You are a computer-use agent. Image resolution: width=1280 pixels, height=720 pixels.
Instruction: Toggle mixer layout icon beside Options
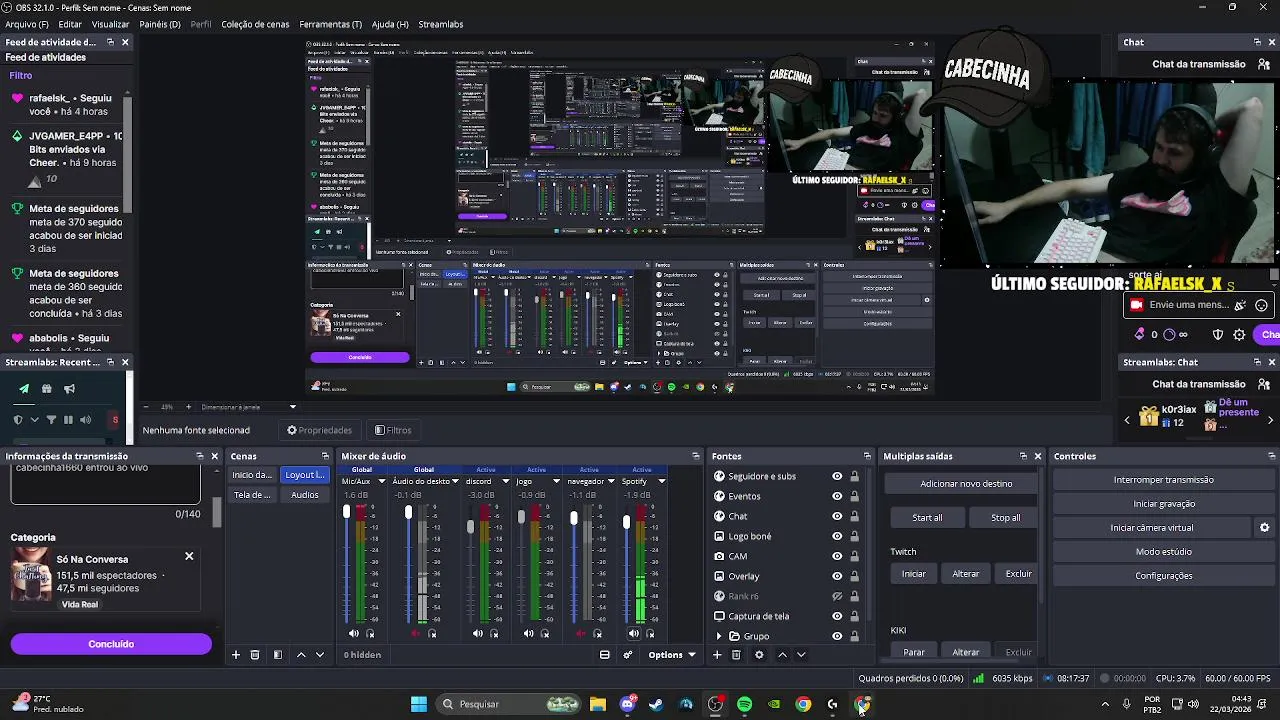[605, 655]
